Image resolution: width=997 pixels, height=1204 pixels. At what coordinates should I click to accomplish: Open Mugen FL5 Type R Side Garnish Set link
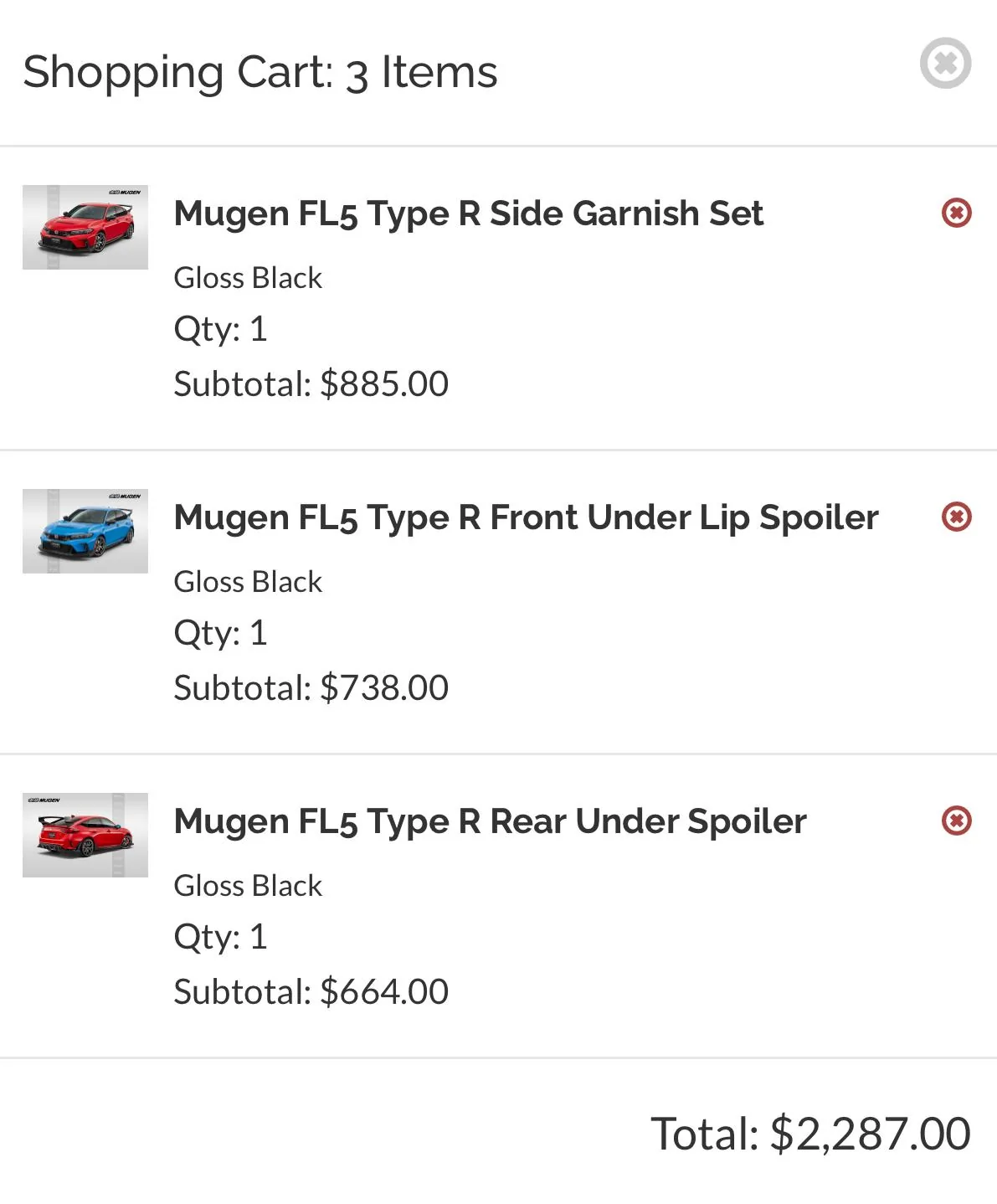click(x=468, y=214)
